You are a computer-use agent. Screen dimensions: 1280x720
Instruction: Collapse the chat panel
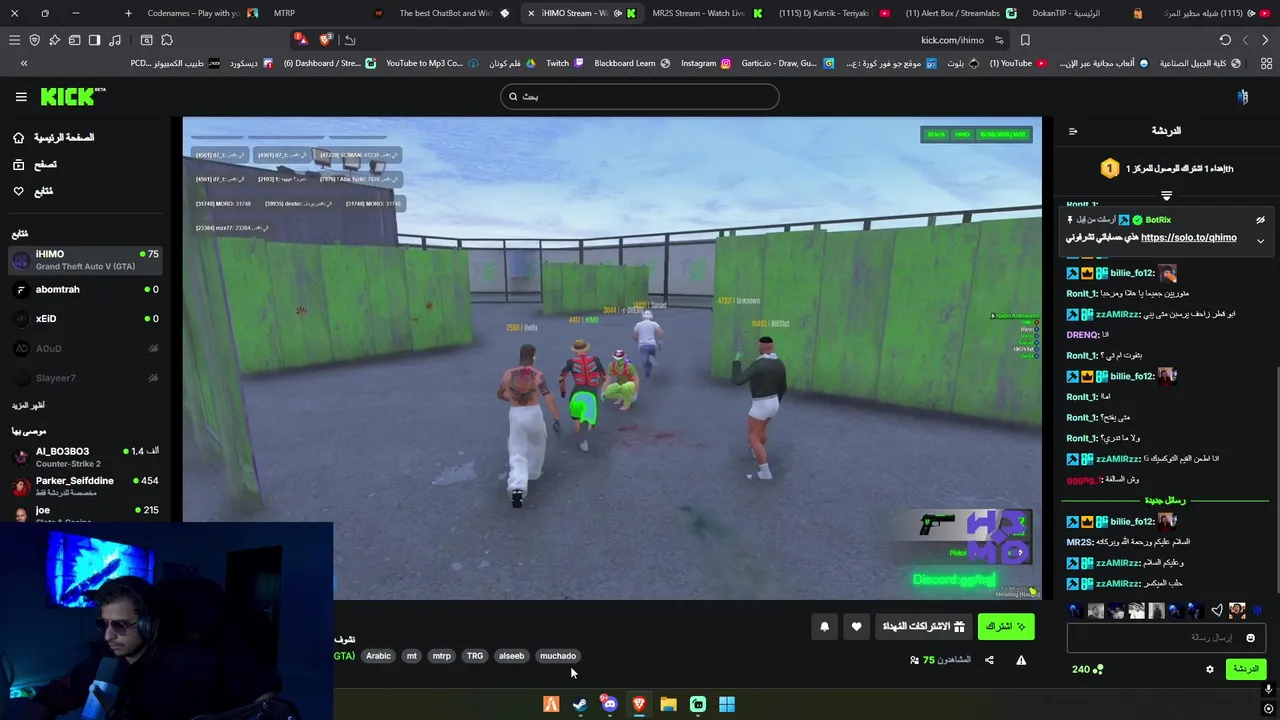pyautogui.click(x=1073, y=131)
